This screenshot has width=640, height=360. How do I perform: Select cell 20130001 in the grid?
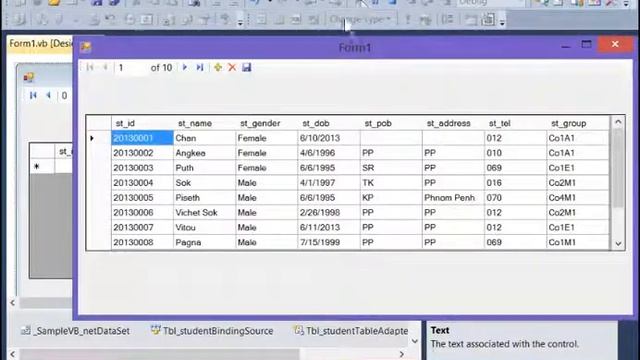[x=142, y=138]
